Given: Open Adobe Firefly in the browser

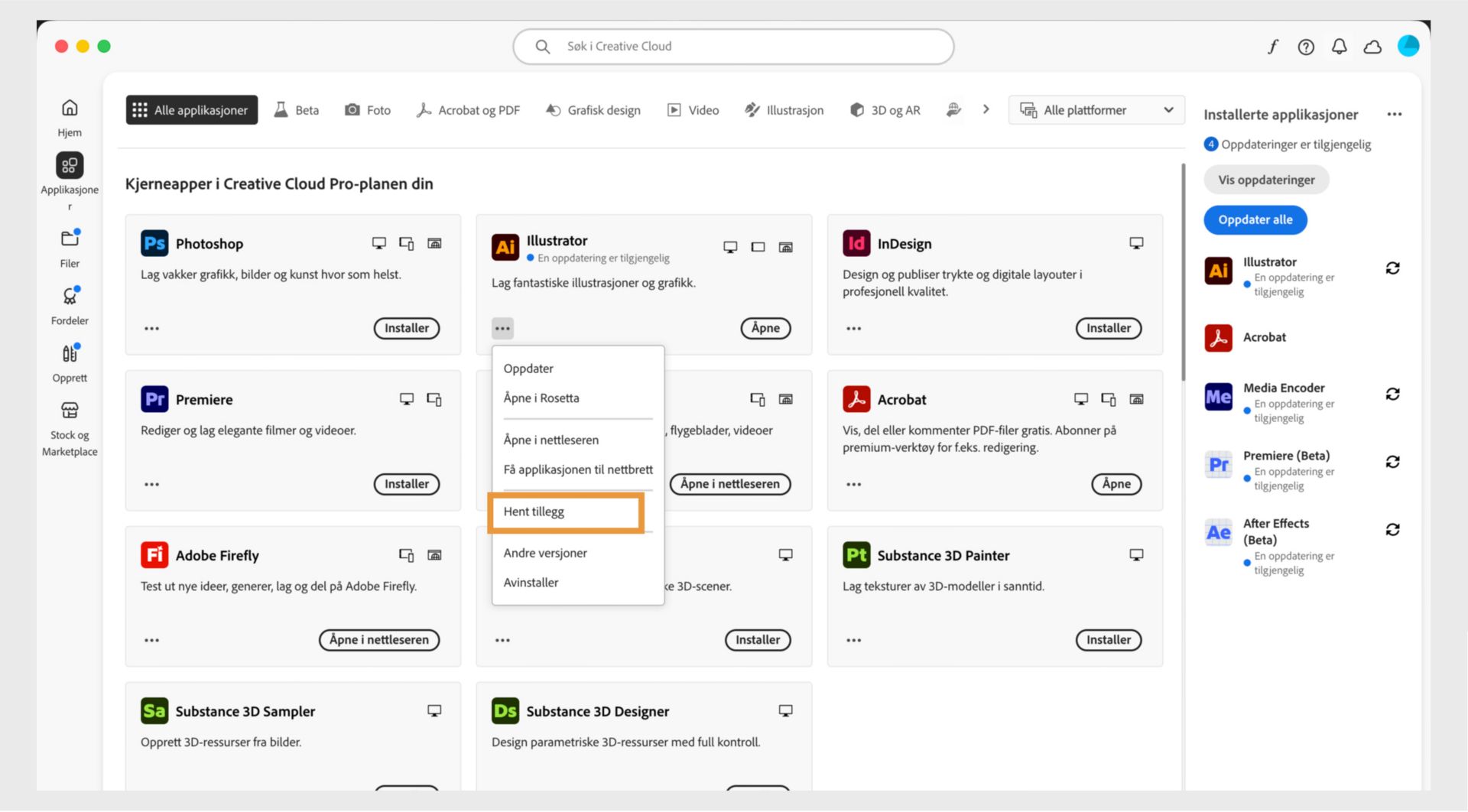Looking at the screenshot, I should click(379, 641).
